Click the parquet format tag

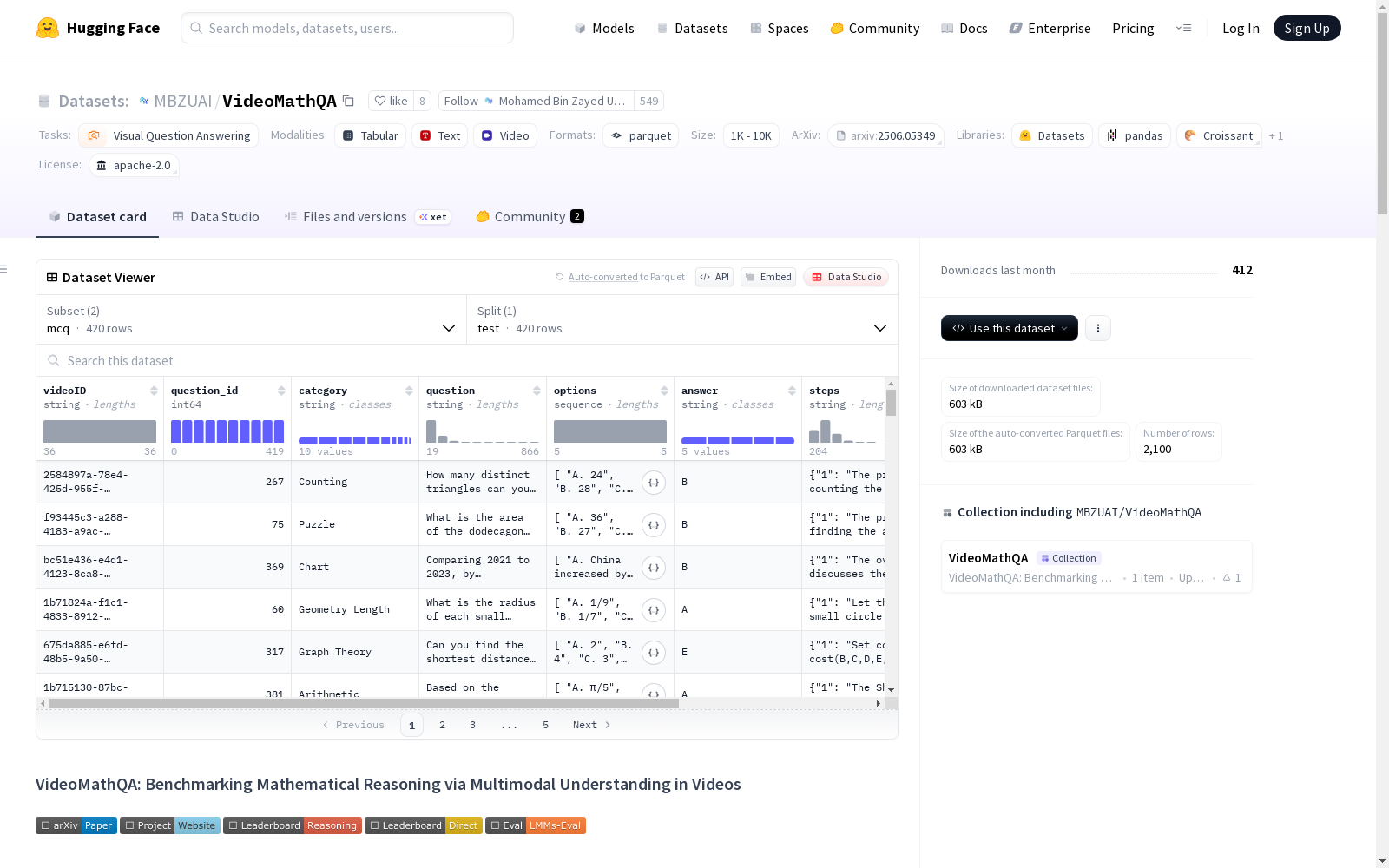pos(641,135)
